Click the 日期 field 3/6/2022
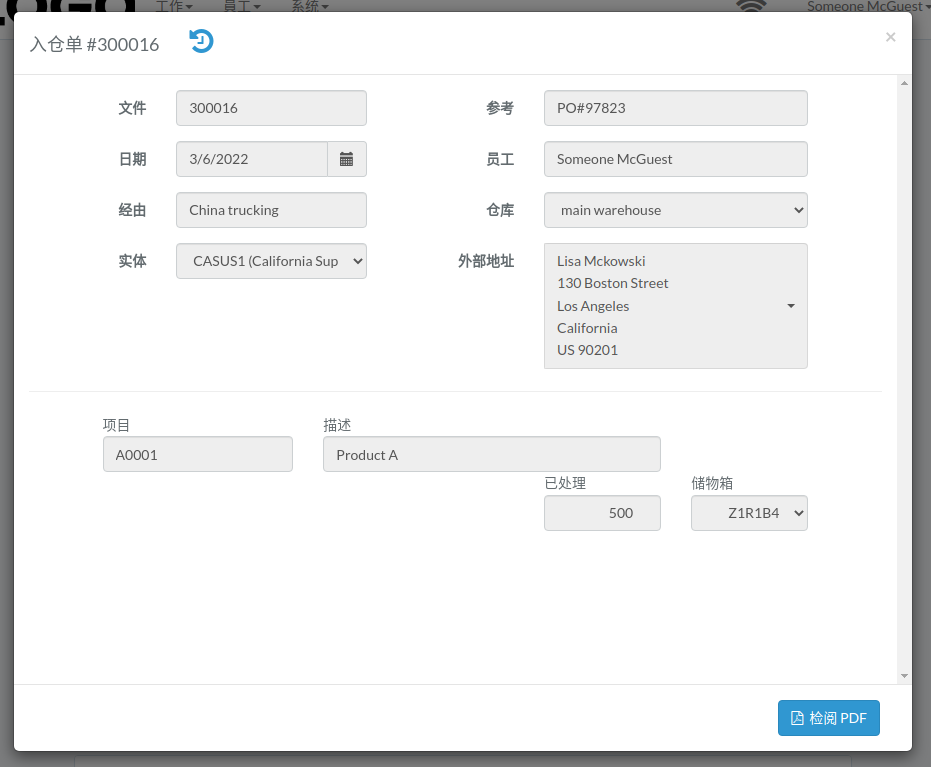931x767 pixels. [x=252, y=159]
